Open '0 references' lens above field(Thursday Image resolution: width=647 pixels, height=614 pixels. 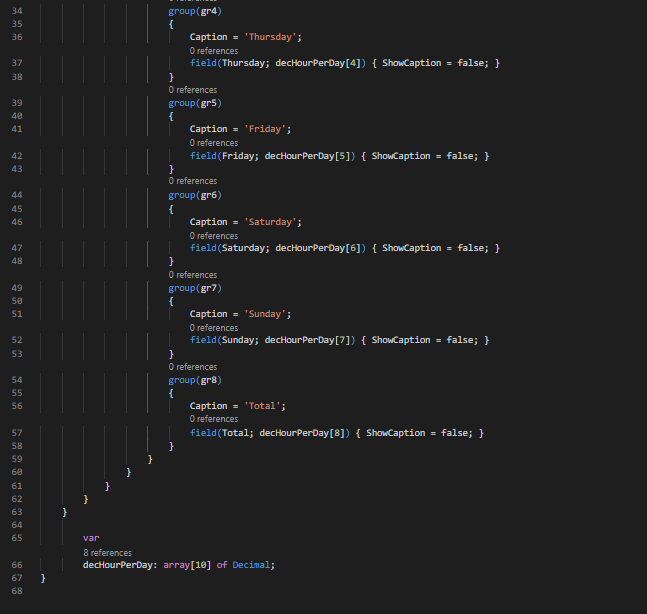[x=214, y=51]
